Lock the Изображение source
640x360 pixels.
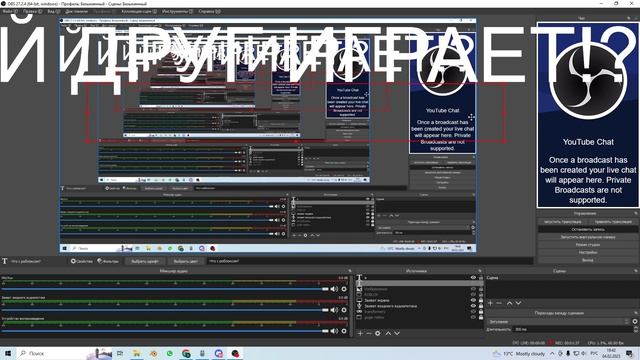click(481, 289)
